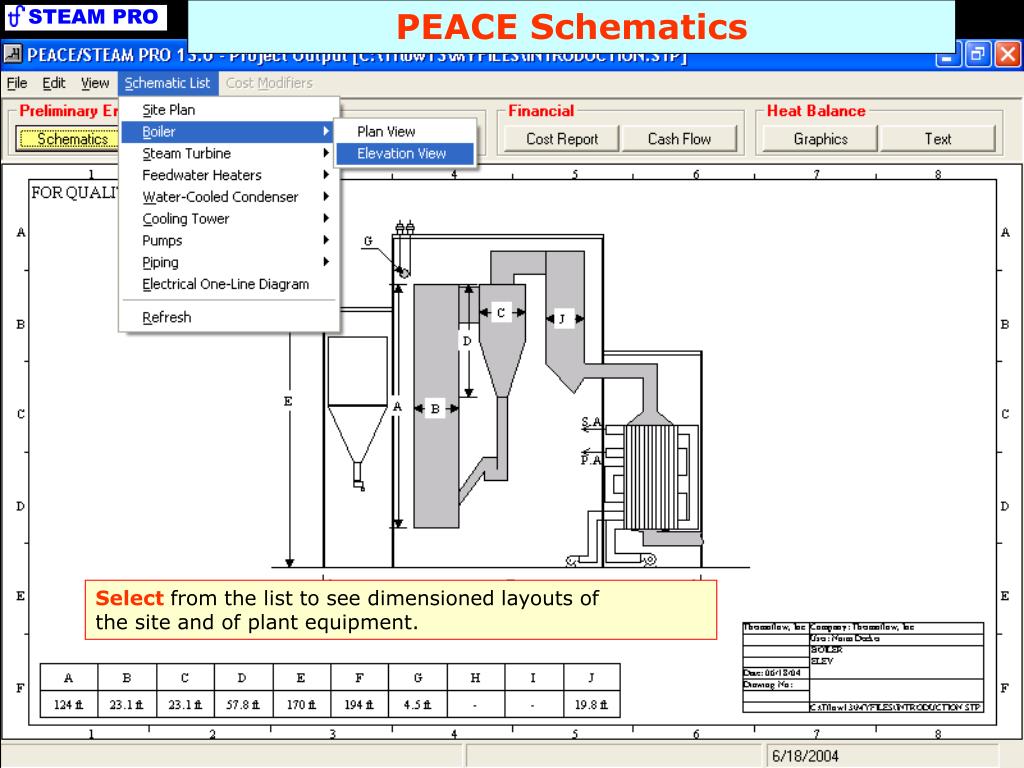Expand the Water-Cooled Condenser submenu
Screen dimensions: 1024x768
[x=229, y=197]
